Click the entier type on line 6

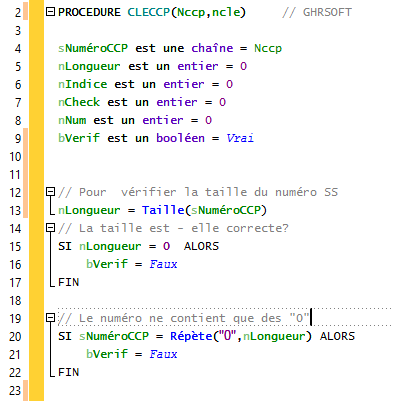point(184,84)
